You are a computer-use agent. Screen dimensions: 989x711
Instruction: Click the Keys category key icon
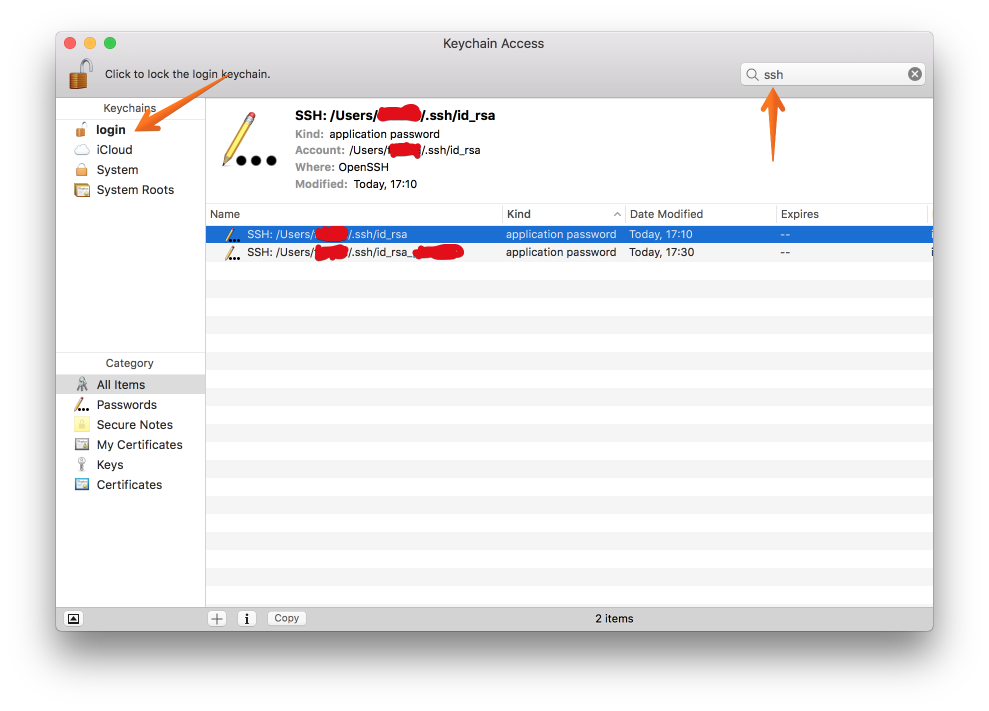(x=81, y=465)
